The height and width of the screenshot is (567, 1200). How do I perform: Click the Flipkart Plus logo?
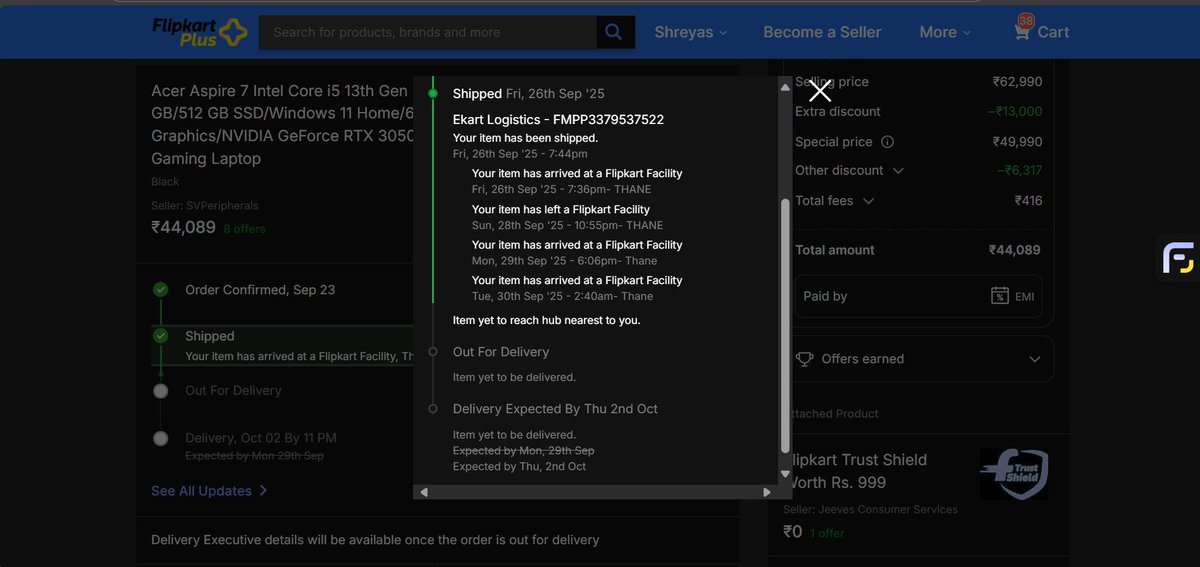tap(199, 32)
